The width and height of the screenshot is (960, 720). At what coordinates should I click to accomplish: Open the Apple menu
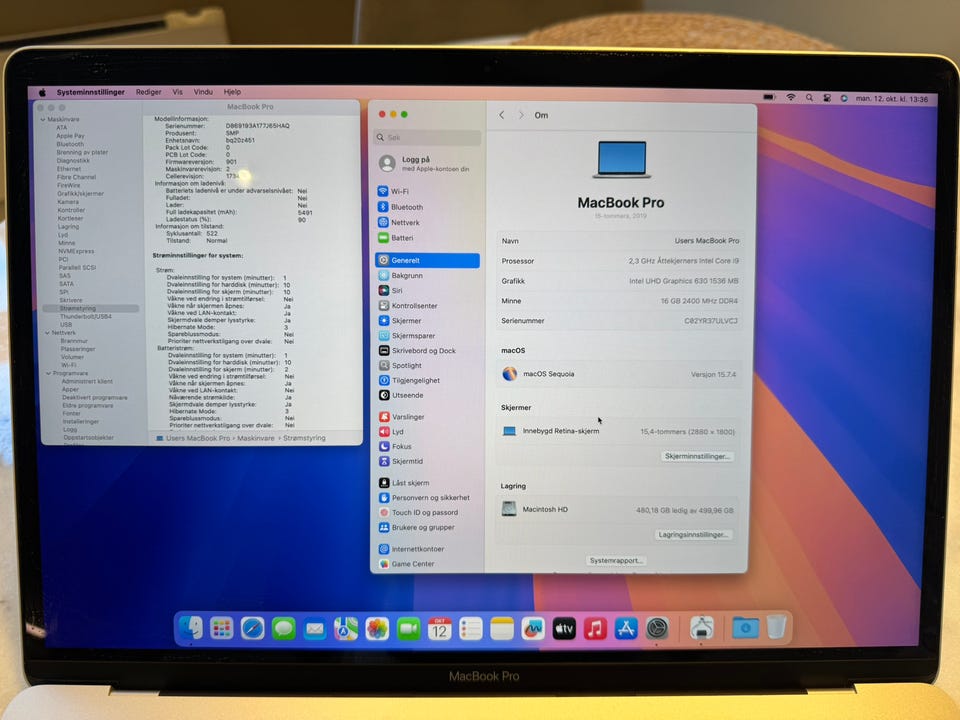(x=42, y=92)
